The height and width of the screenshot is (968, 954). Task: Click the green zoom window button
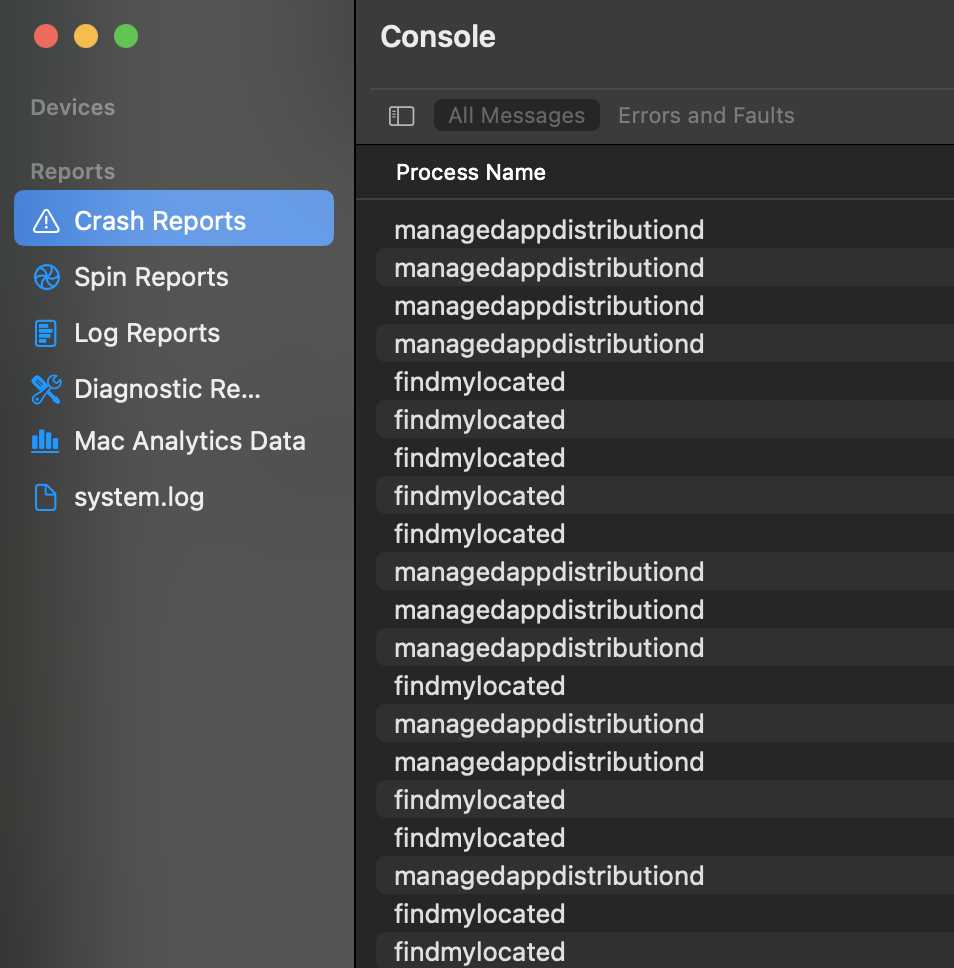pos(126,36)
